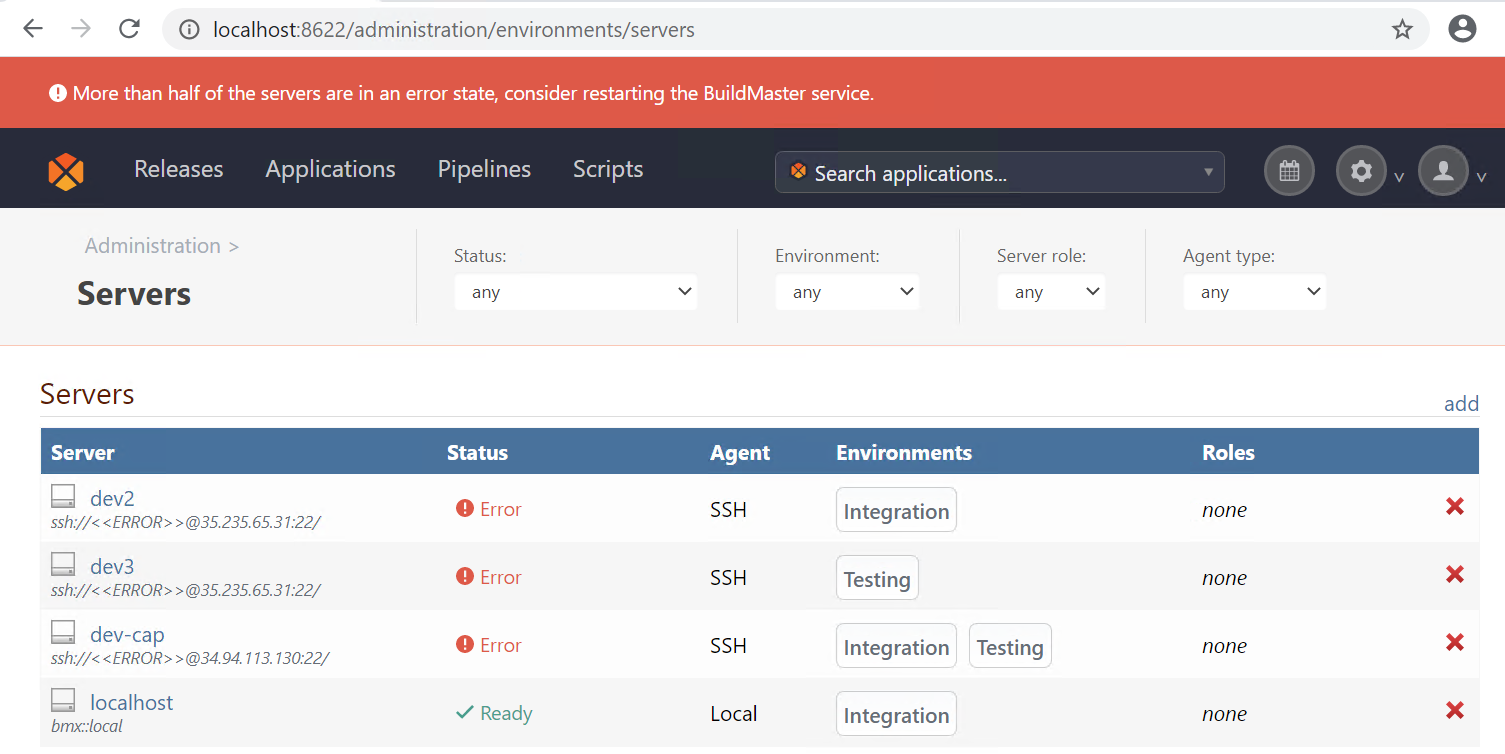The width and height of the screenshot is (1505, 754).
Task: Expand the Search applications dropdown
Action: click(1208, 173)
